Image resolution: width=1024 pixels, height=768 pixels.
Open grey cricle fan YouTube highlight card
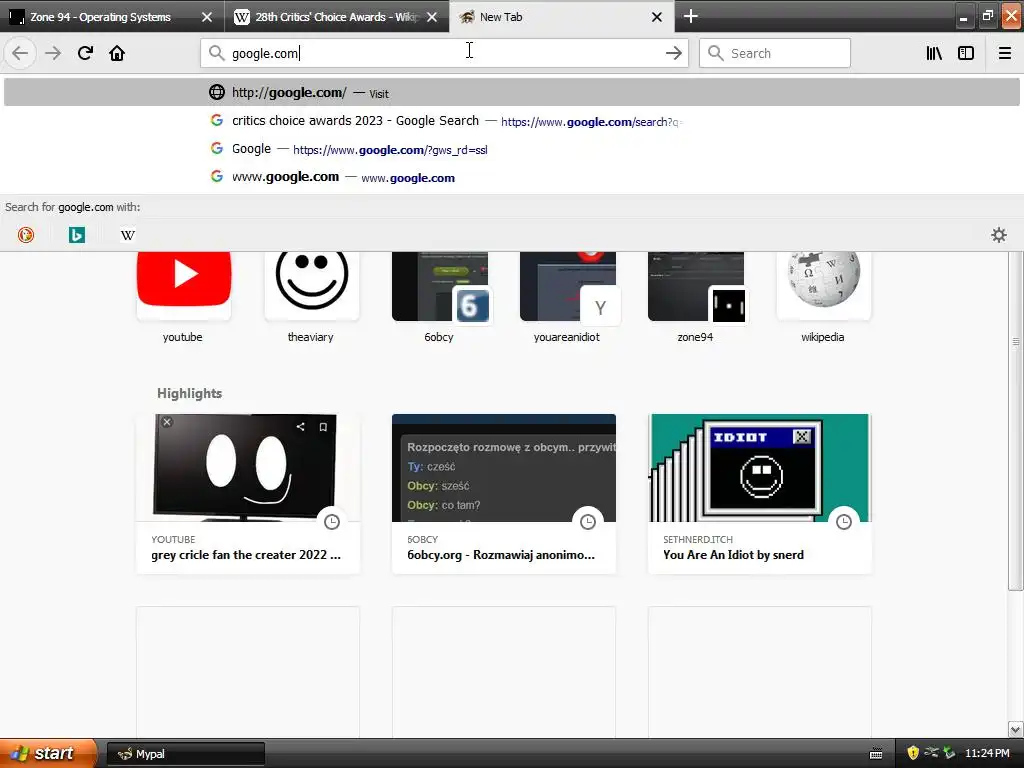pyautogui.click(x=248, y=494)
